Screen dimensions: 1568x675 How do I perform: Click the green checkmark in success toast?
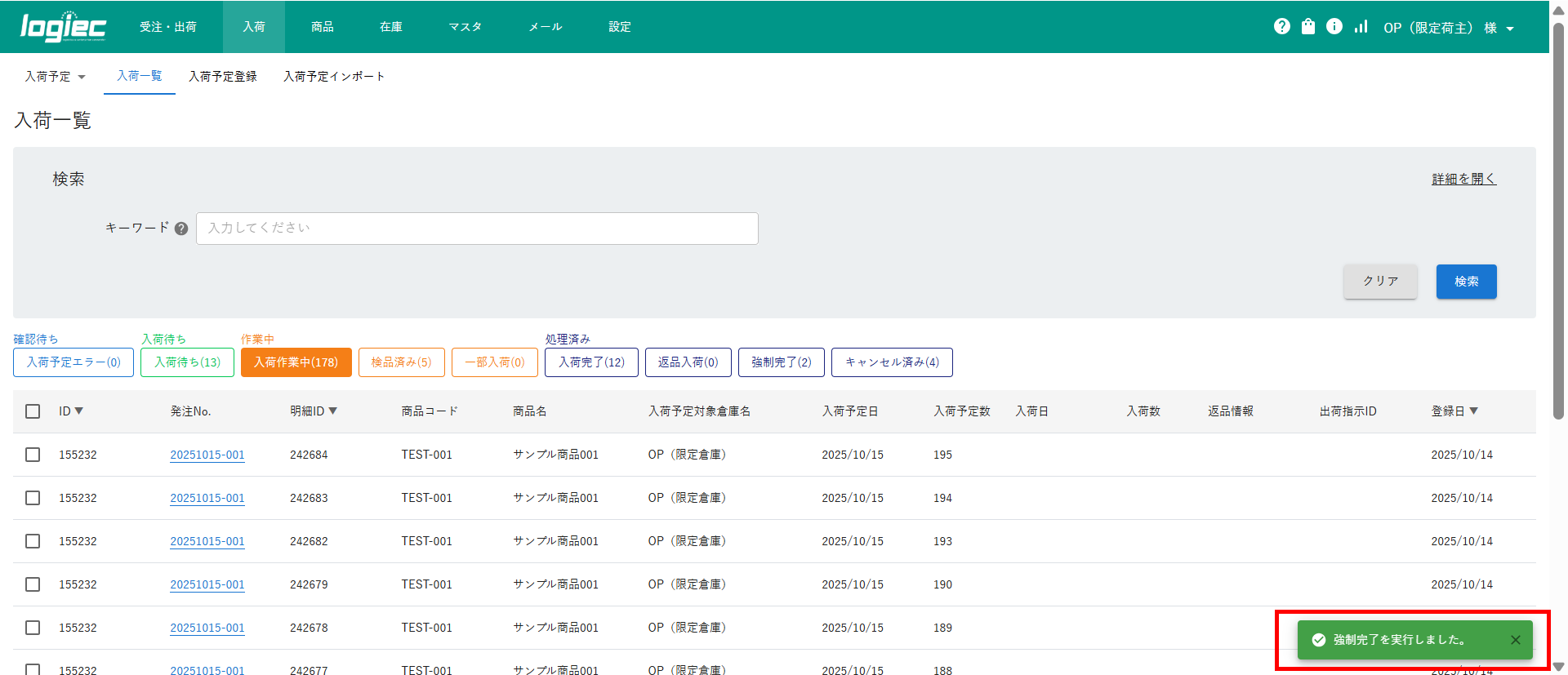coord(1318,640)
